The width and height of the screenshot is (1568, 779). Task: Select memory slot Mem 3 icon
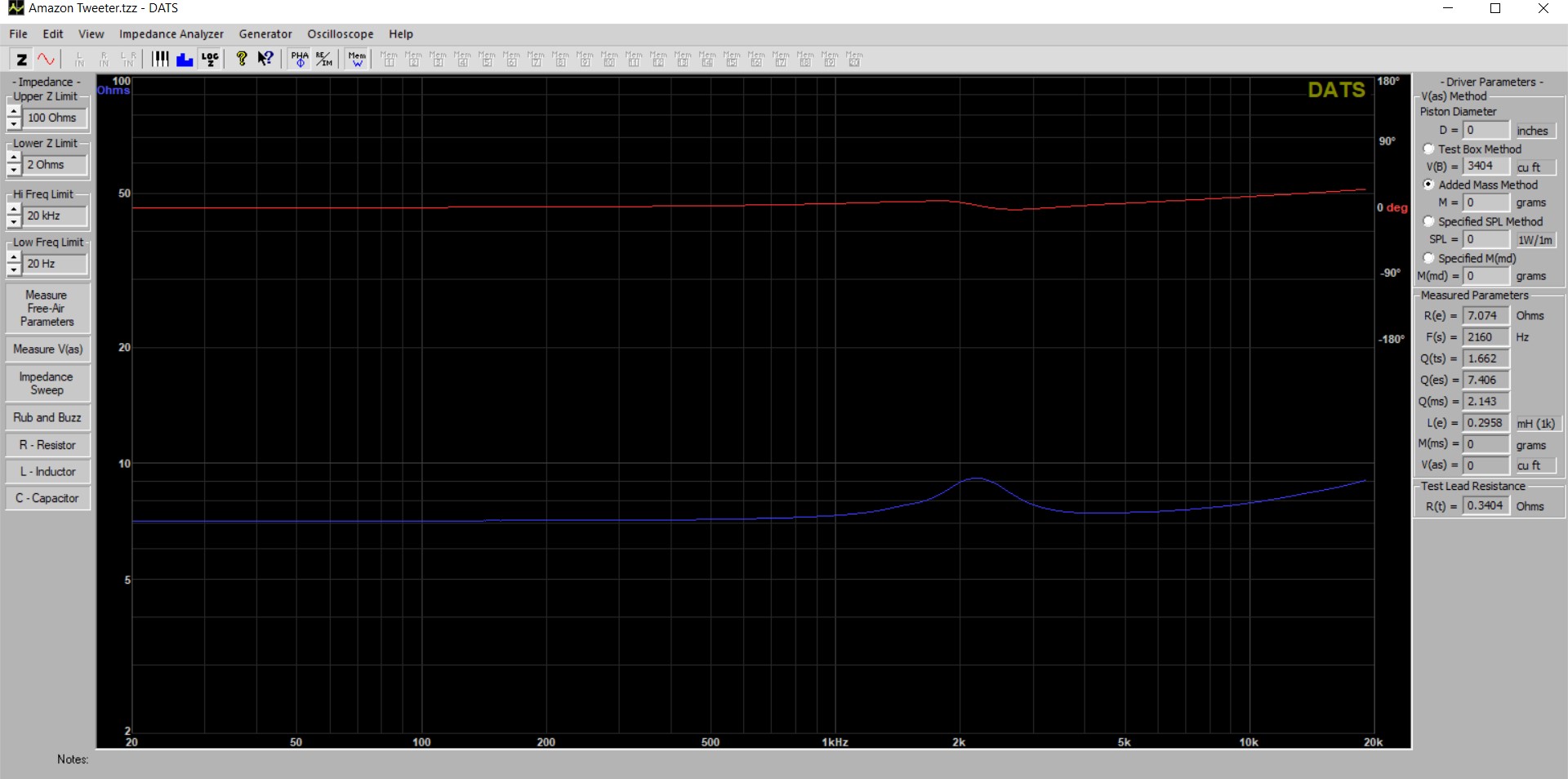438,59
